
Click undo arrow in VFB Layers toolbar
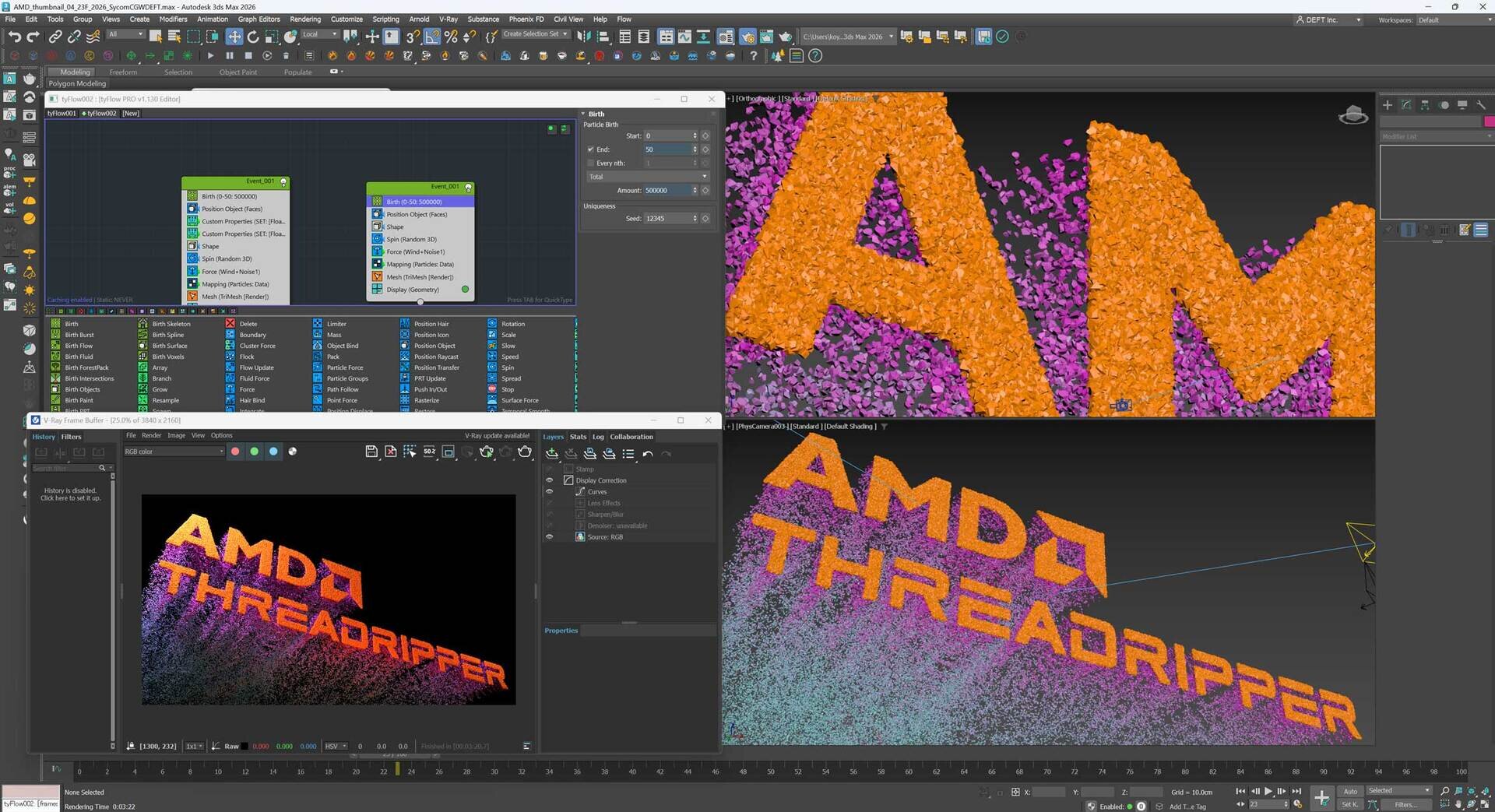[x=648, y=453]
